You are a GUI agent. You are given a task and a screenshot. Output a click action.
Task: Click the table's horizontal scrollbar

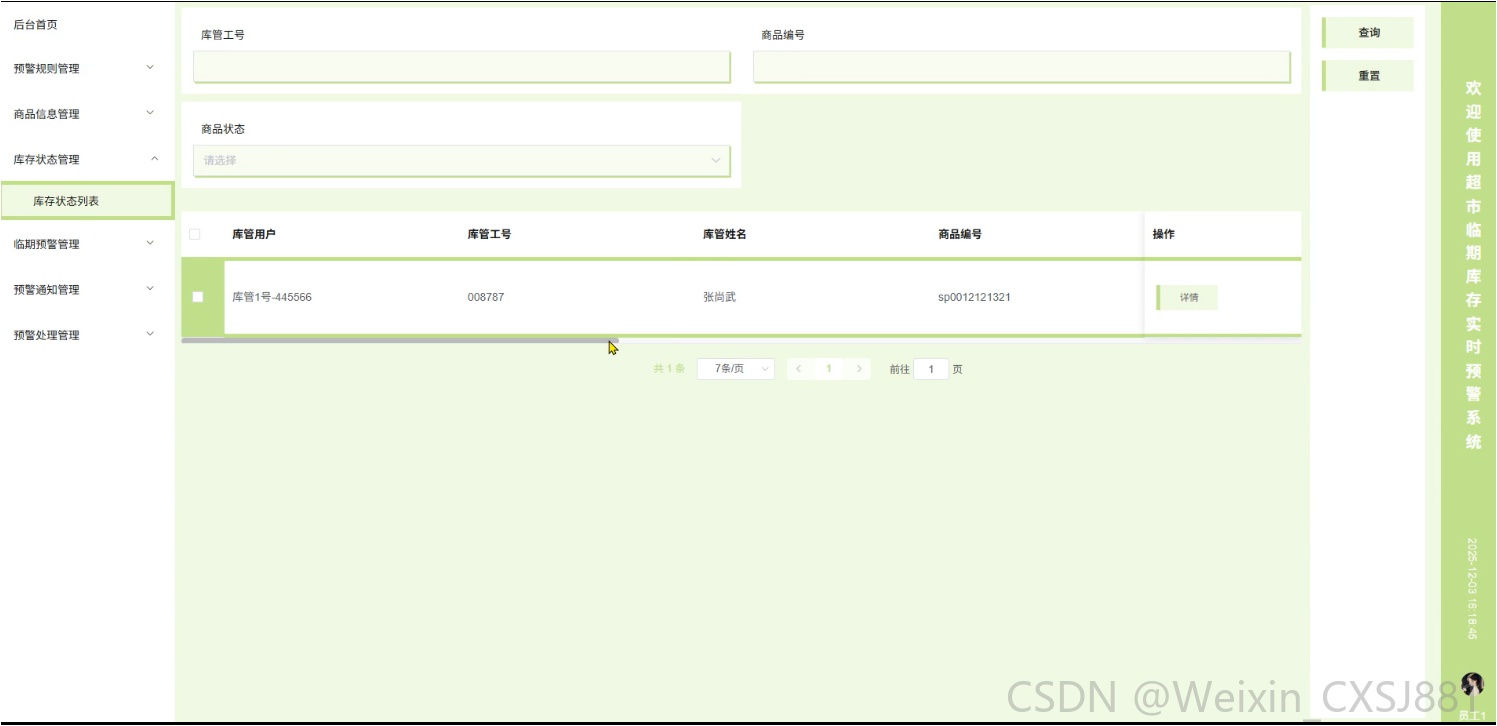tap(400, 341)
